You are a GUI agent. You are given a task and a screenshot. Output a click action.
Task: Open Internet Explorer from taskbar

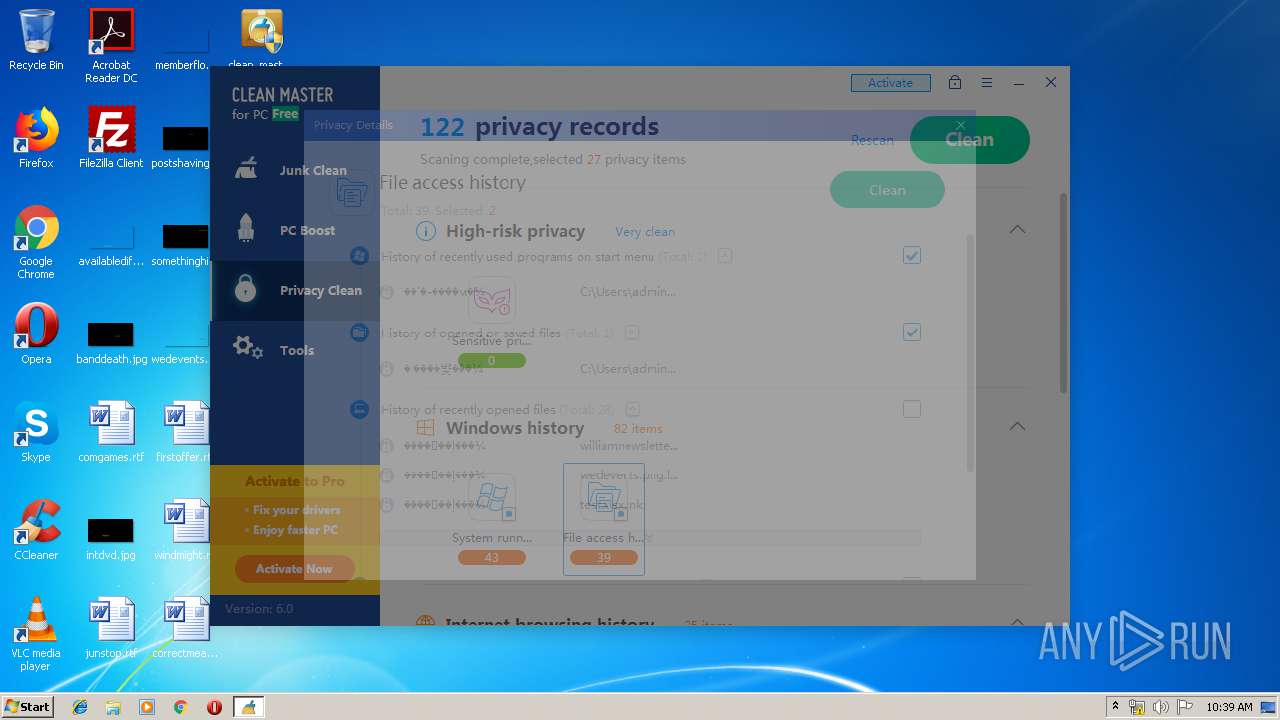[x=80, y=707]
